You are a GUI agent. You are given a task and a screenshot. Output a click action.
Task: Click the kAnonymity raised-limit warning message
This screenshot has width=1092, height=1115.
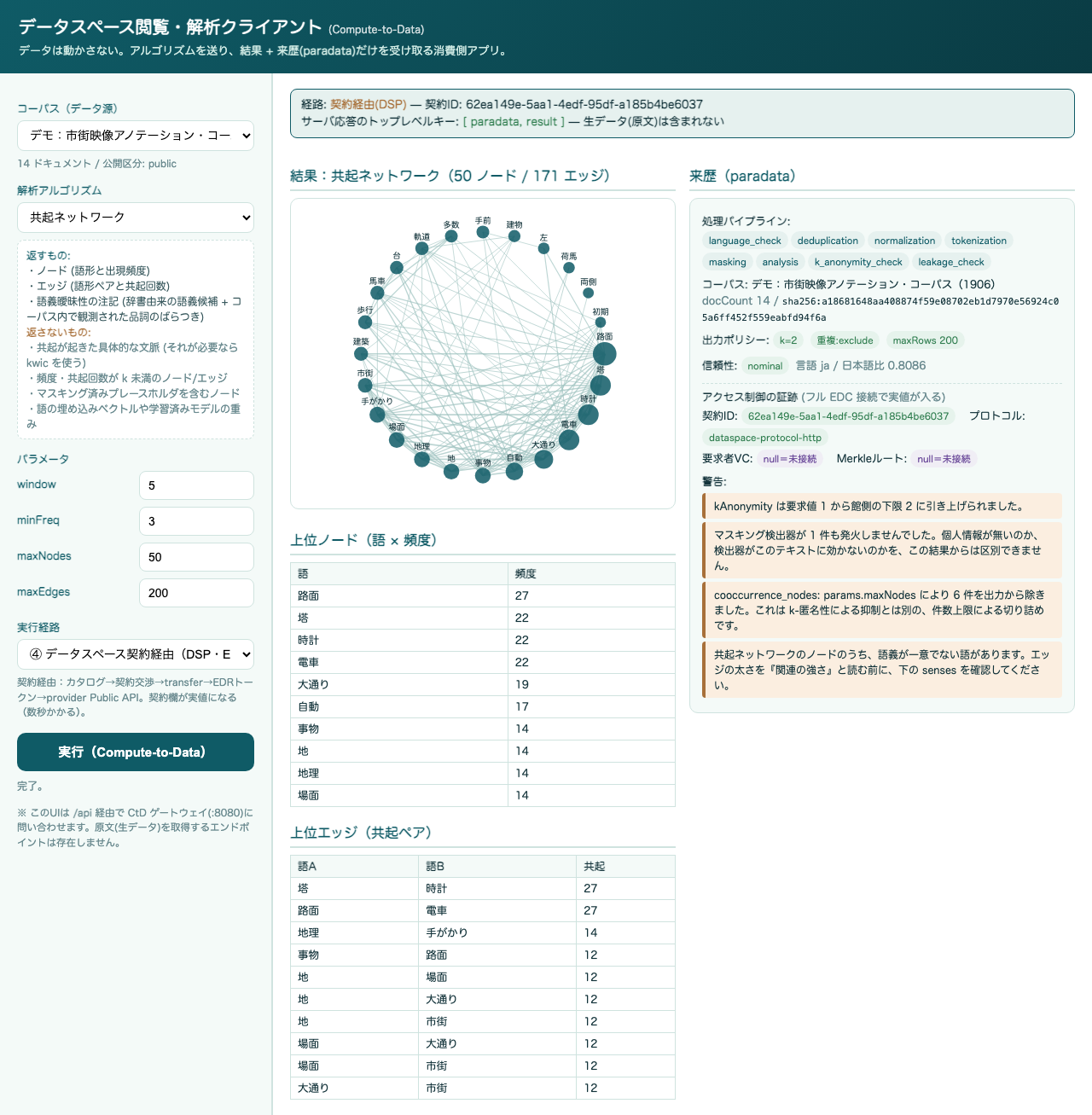tap(882, 506)
